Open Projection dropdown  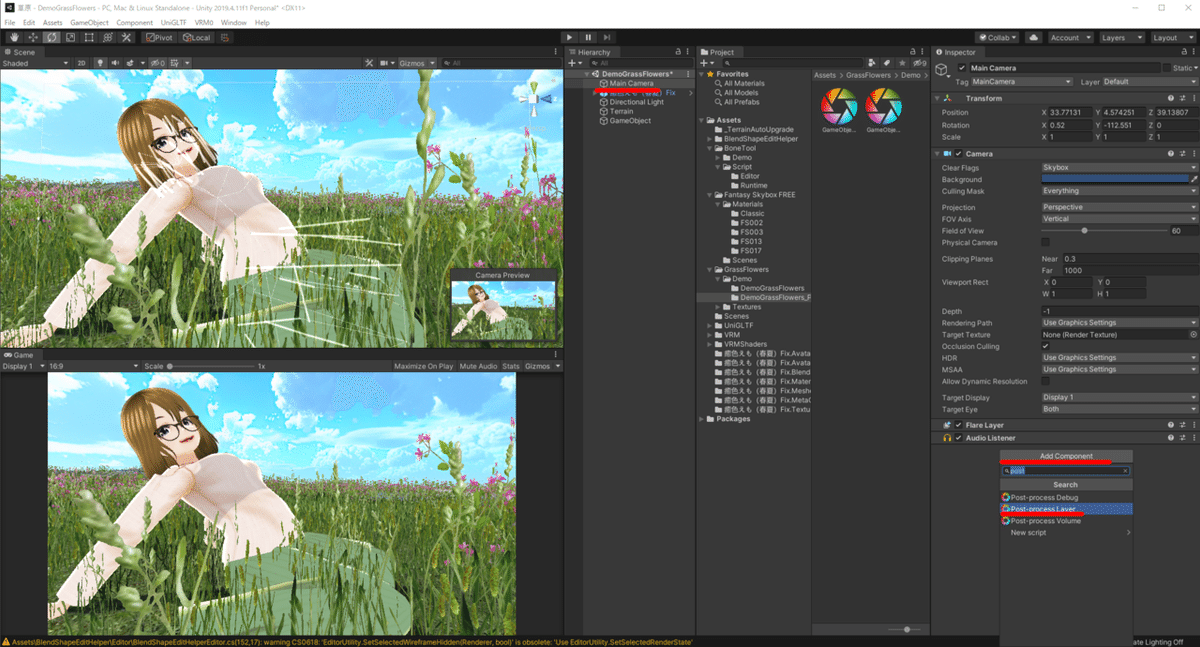pos(1119,207)
